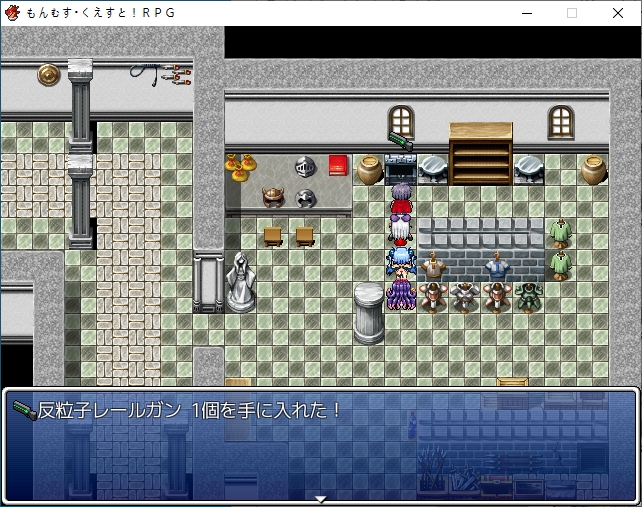Click the left arched window
The width and height of the screenshot is (642, 507).
(x=401, y=122)
